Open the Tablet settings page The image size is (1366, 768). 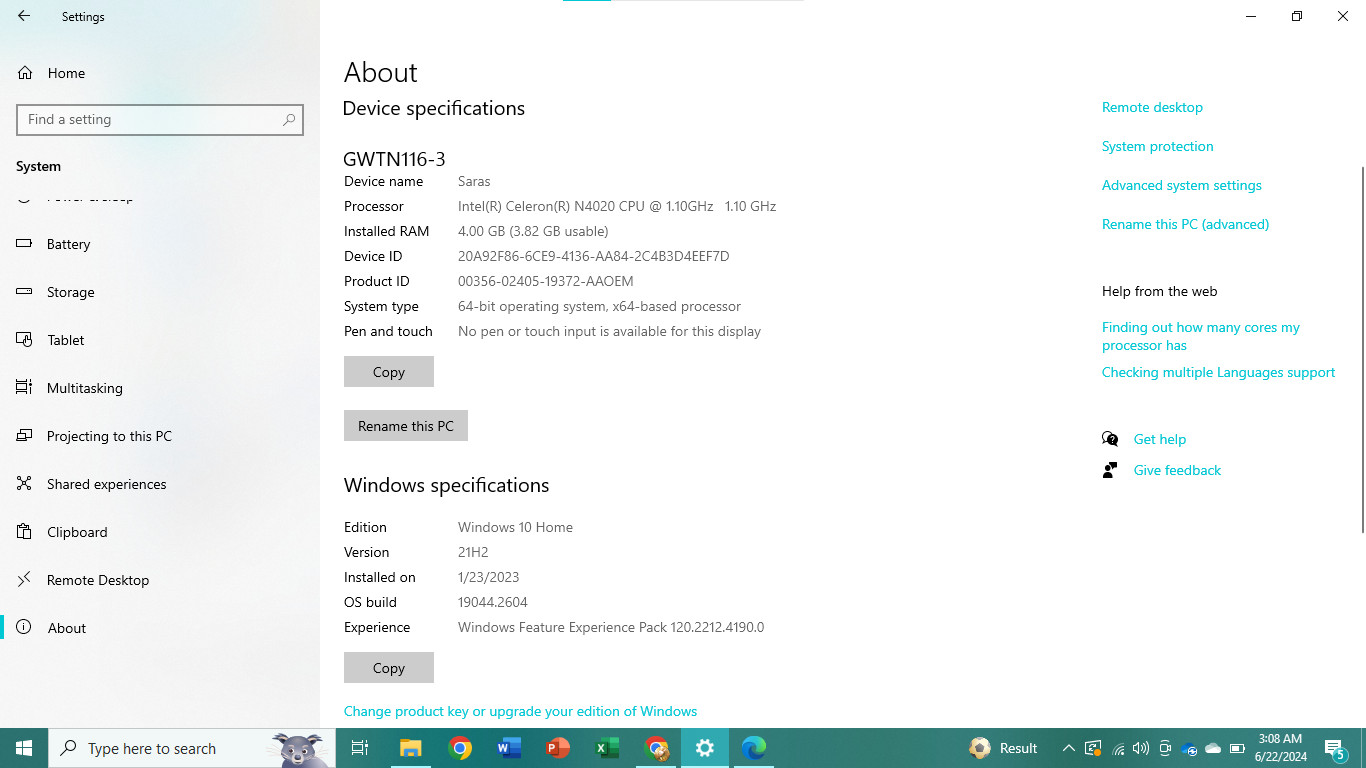[160, 340]
